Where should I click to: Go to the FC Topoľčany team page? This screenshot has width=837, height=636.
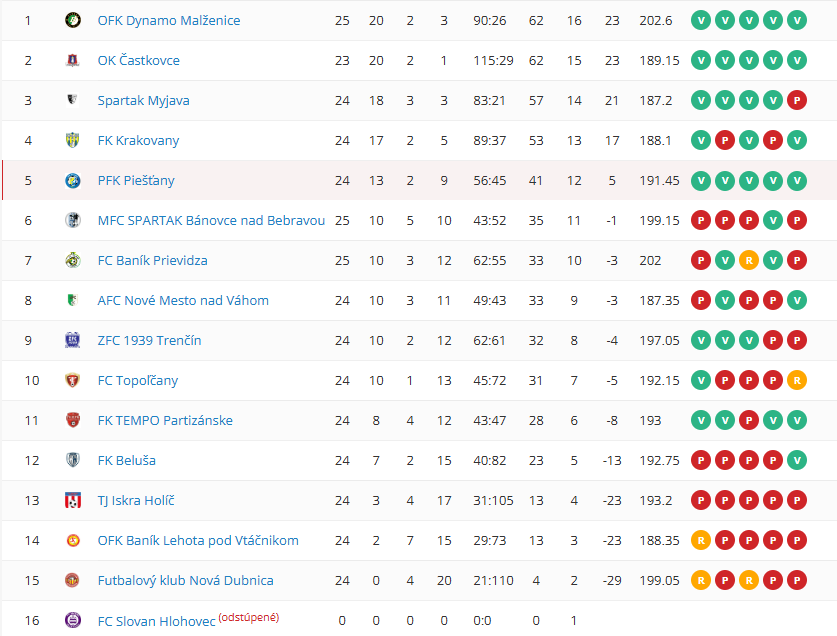point(138,380)
